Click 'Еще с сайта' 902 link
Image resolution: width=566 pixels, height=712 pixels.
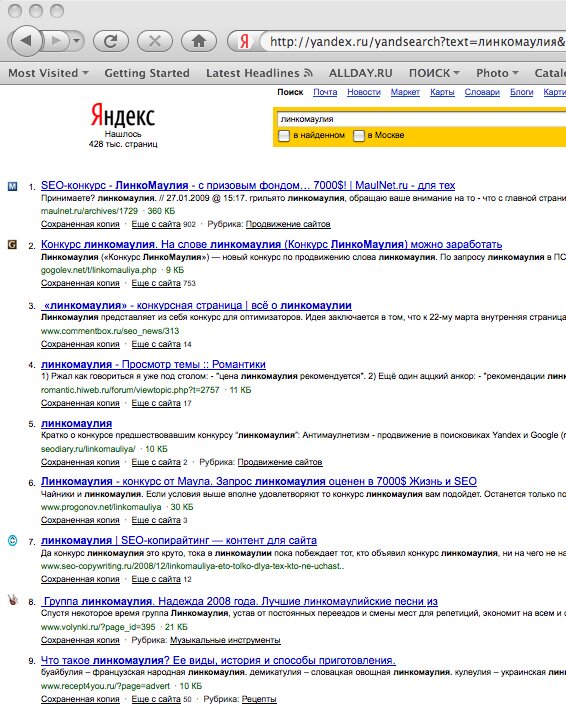tap(156, 224)
